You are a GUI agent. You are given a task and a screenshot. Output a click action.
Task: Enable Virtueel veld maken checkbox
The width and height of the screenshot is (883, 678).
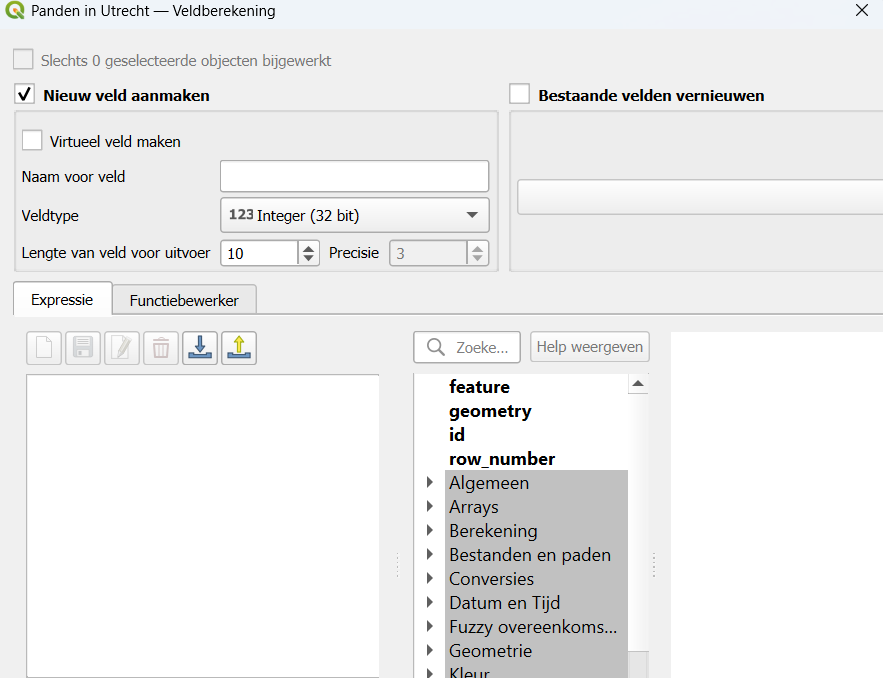(32, 140)
